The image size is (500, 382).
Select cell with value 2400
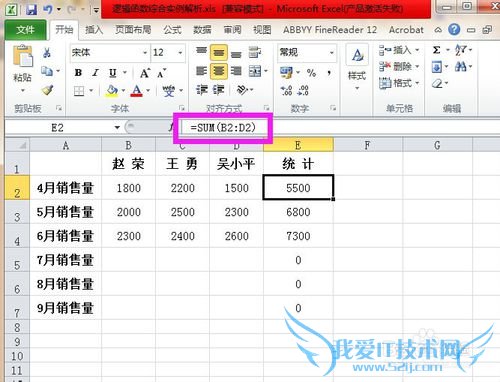182,236
